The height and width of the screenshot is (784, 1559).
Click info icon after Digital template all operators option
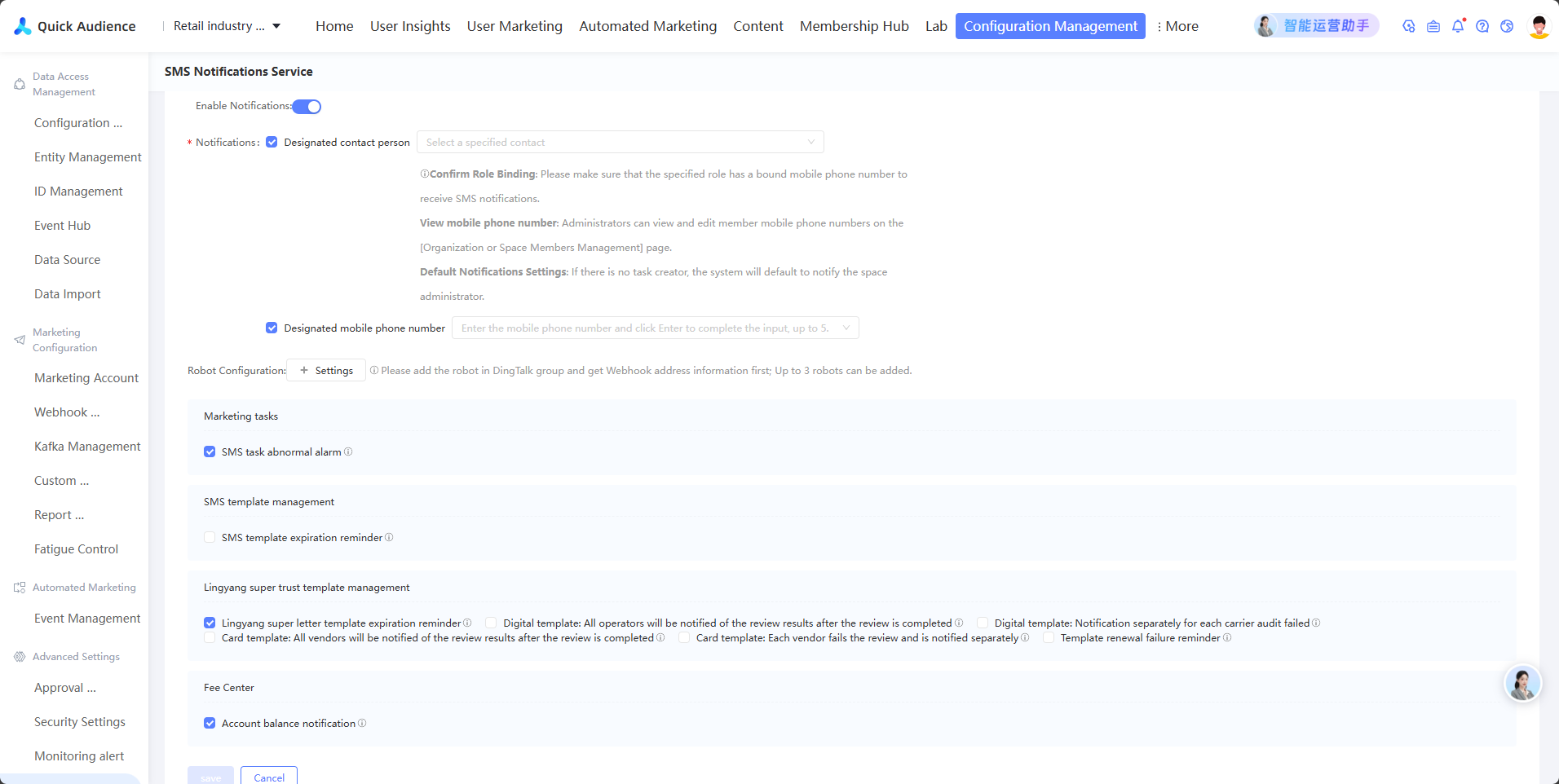(959, 623)
